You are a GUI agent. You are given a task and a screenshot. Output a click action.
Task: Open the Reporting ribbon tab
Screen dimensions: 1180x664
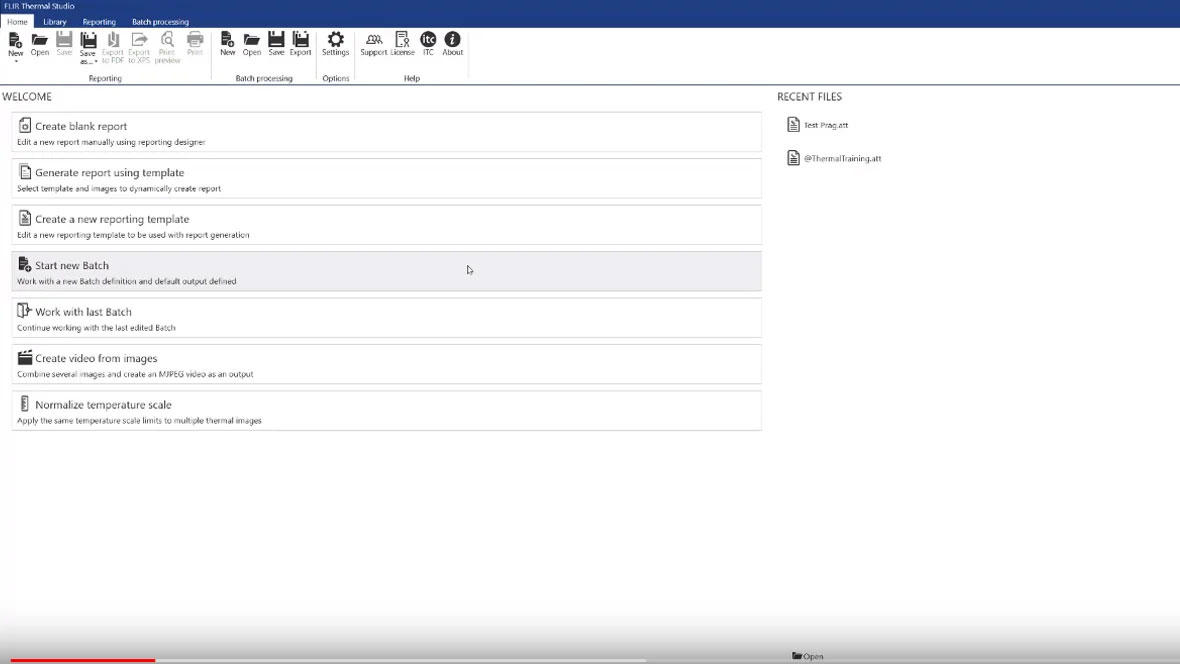(99, 22)
